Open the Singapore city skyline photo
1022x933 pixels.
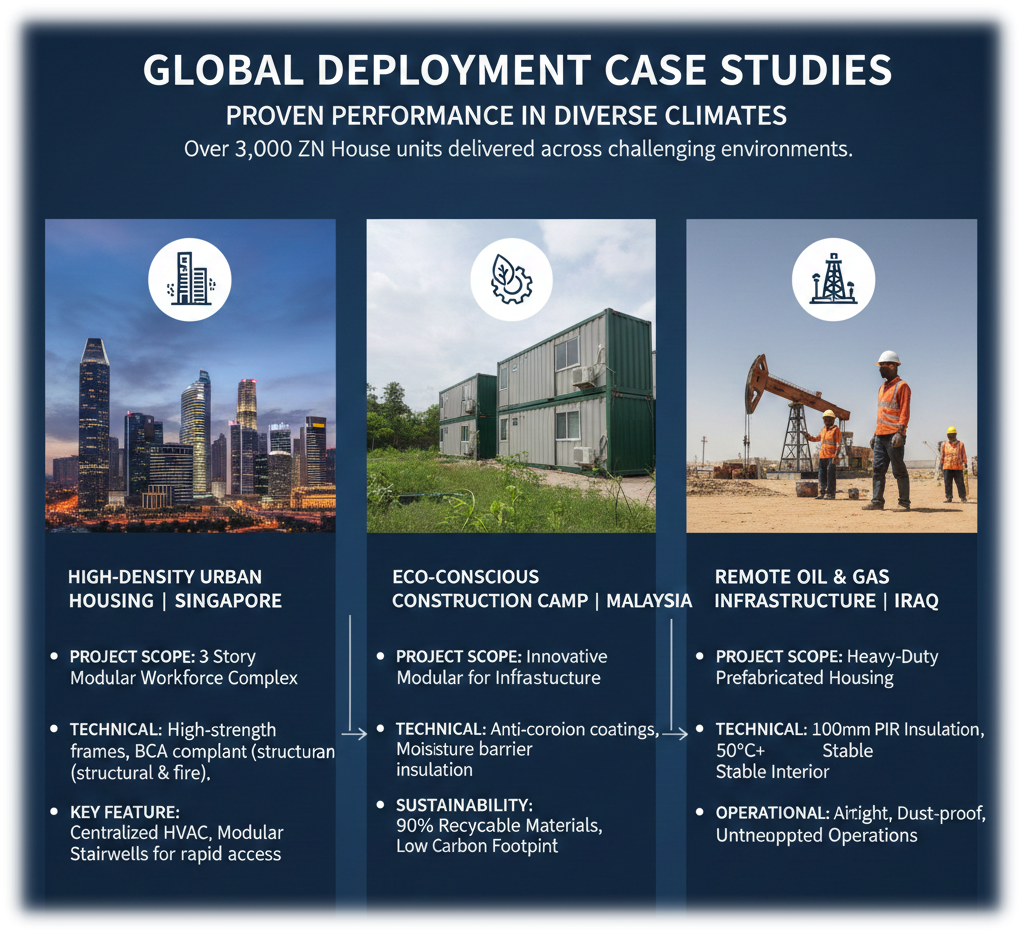click(190, 420)
